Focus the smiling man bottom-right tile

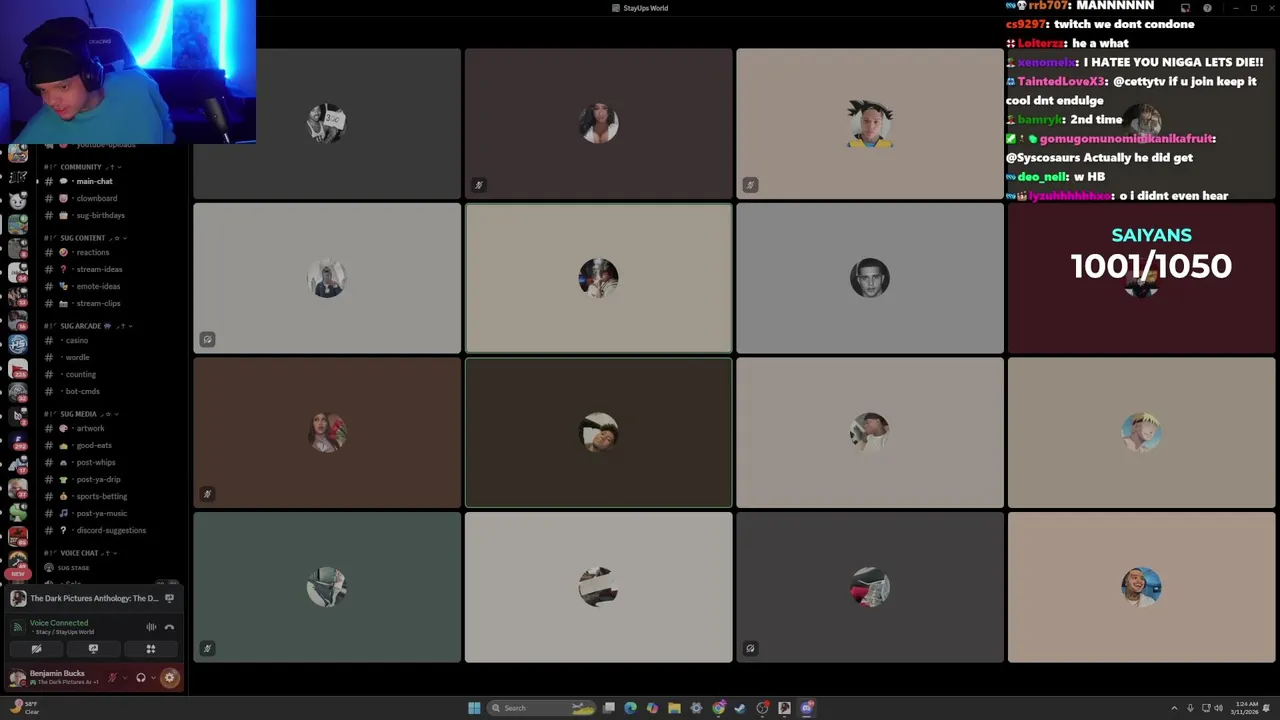pos(1141,587)
